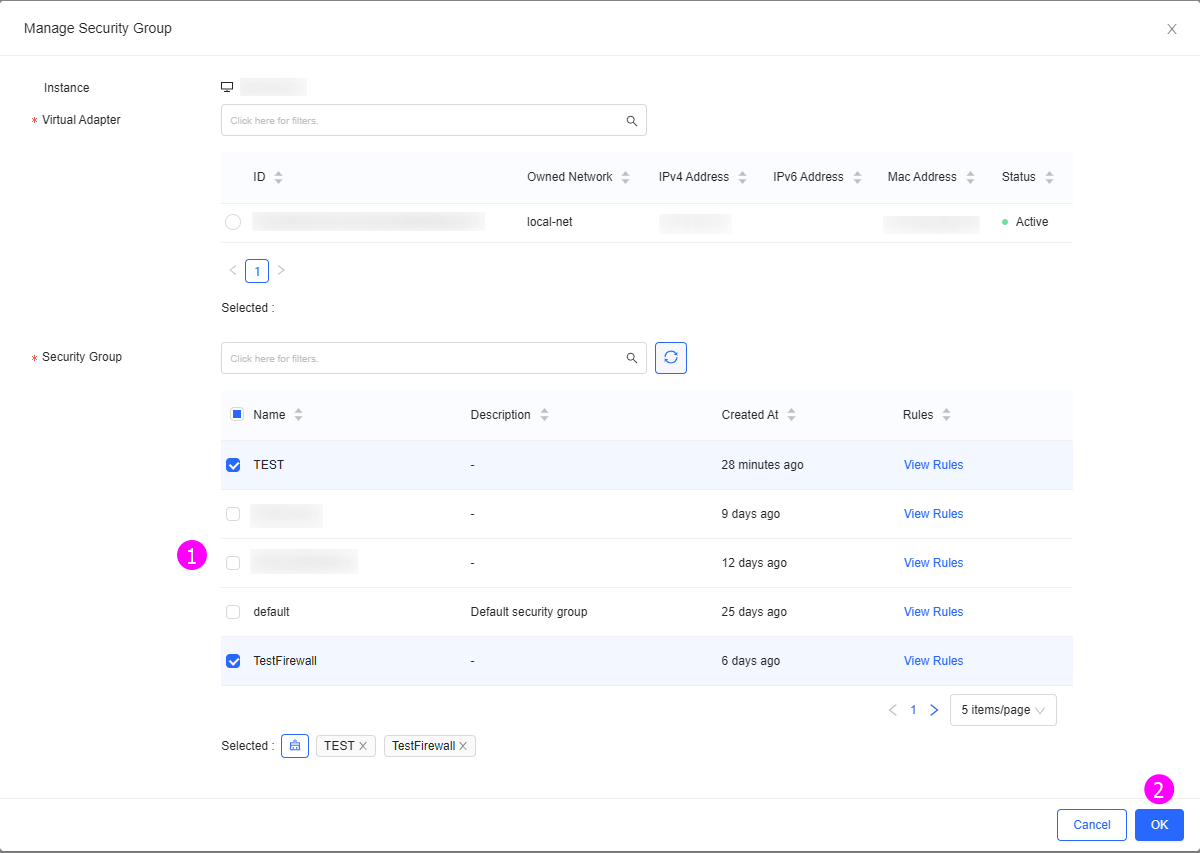Go to next adapter page
The height and width of the screenshot is (853, 1200).
[281, 271]
